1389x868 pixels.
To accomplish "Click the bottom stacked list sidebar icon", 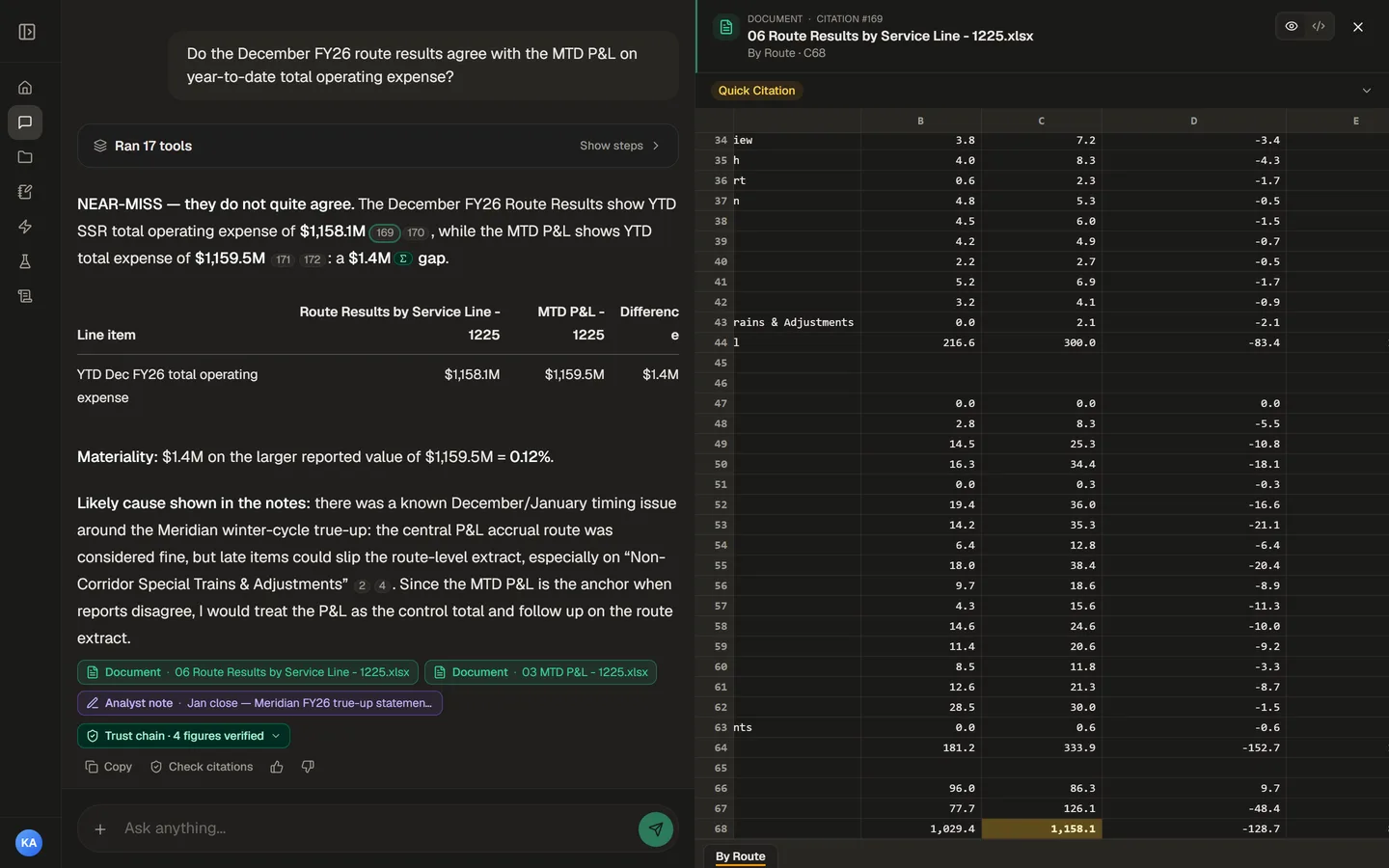I will (x=25, y=296).
